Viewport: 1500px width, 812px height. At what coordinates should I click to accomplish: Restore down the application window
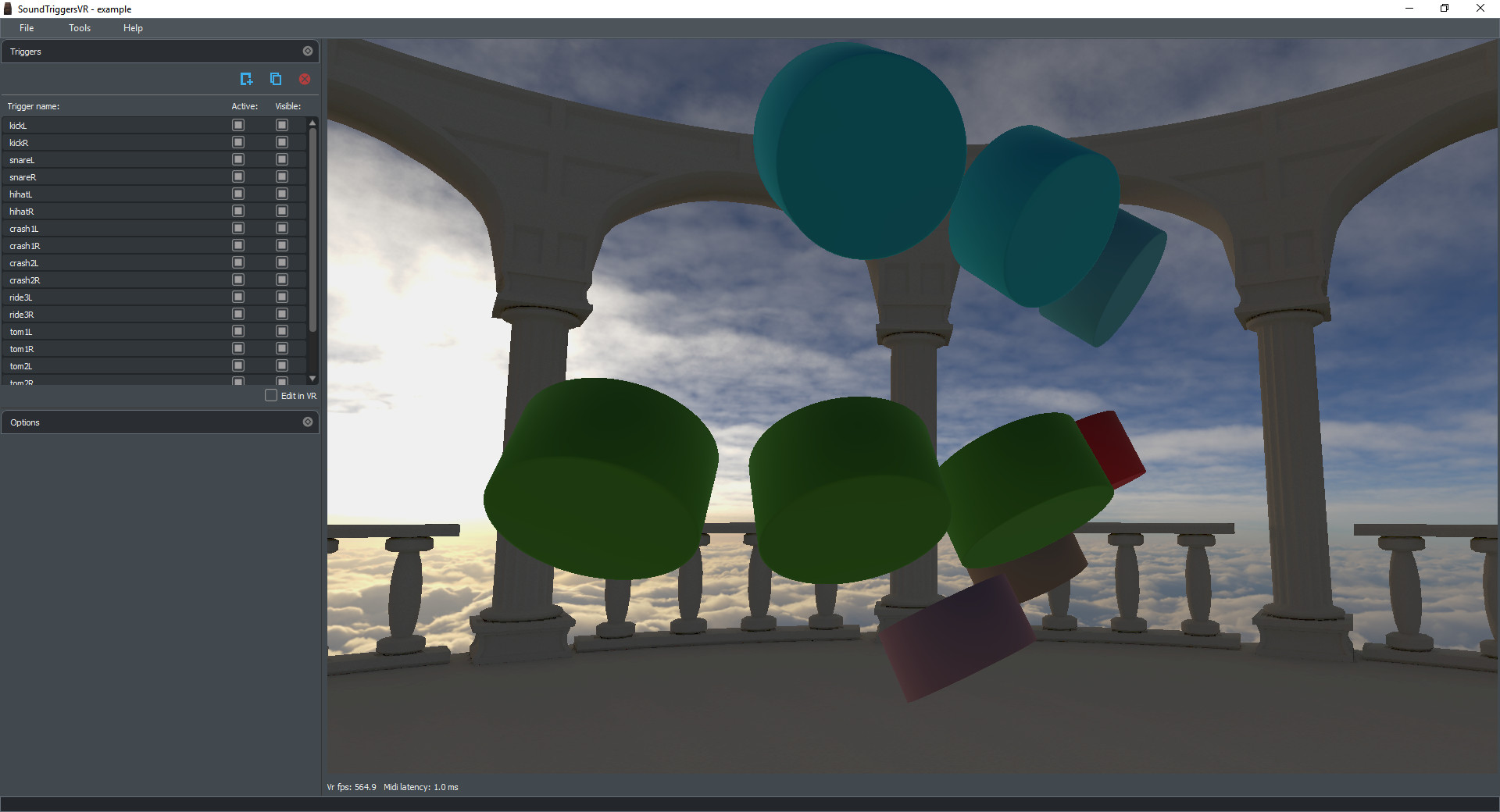pos(1444,9)
